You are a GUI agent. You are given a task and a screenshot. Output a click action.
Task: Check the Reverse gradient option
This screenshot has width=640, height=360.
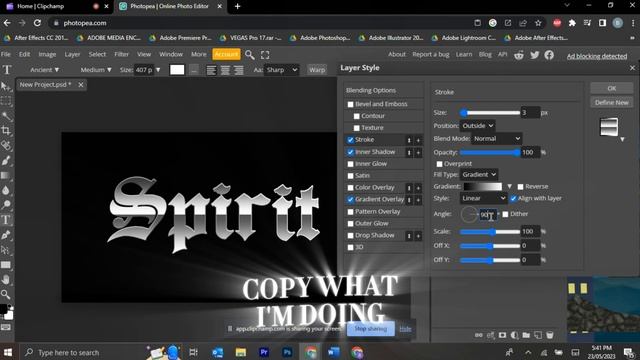(520, 187)
